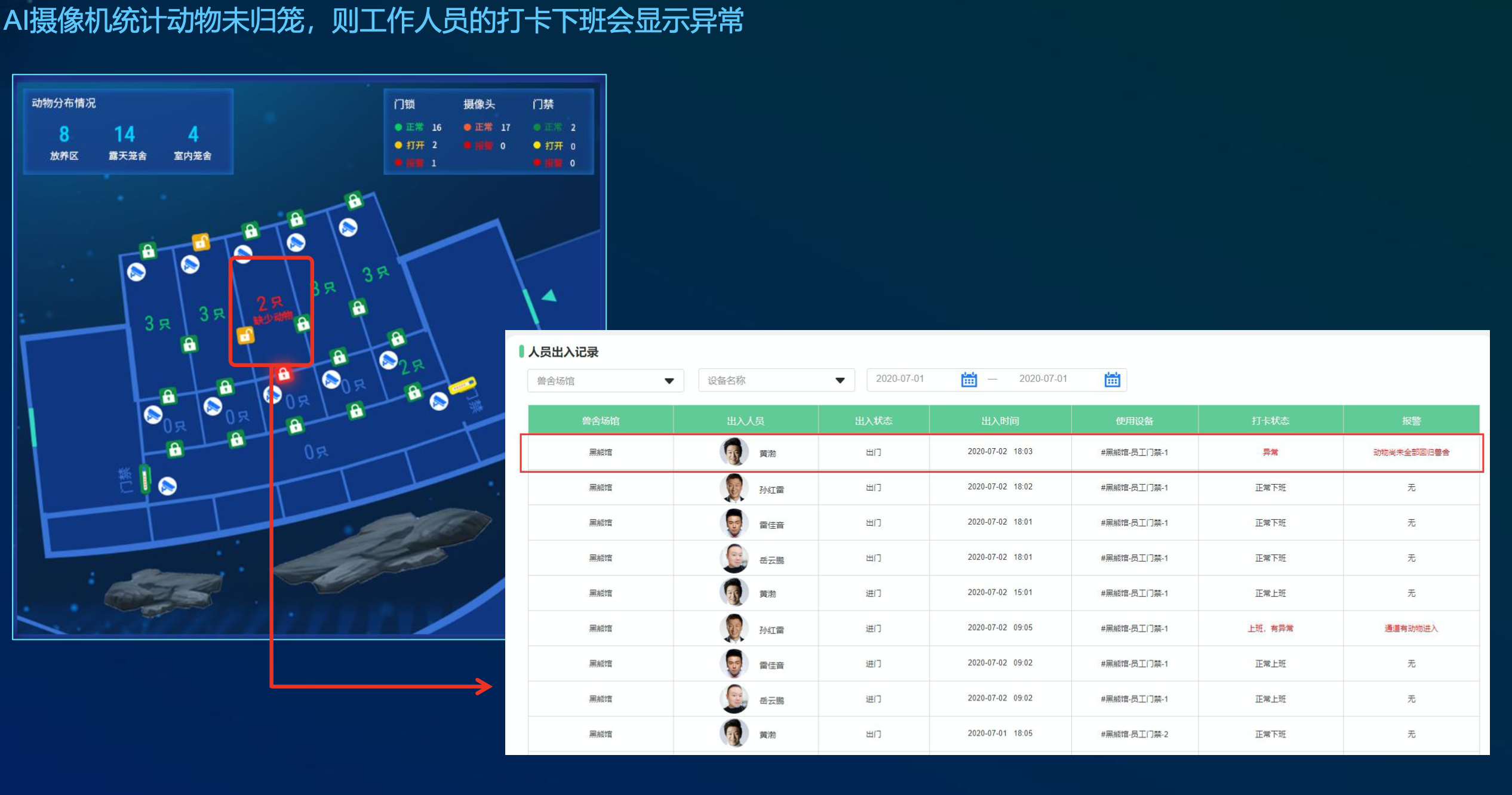Click the leftmost green 3只 enclosure label

click(x=158, y=323)
